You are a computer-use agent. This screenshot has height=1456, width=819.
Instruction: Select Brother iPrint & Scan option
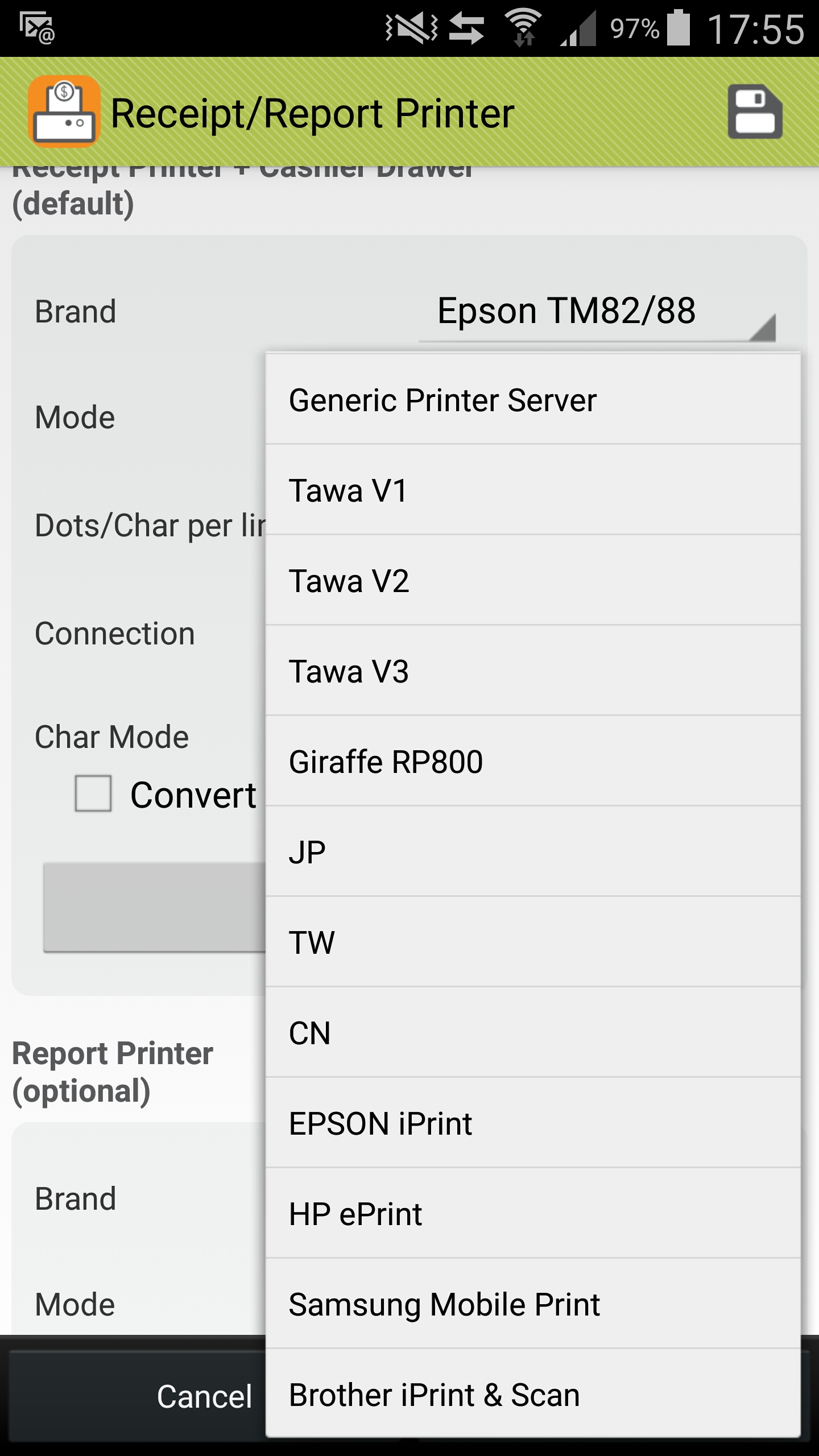pyautogui.click(x=533, y=1395)
